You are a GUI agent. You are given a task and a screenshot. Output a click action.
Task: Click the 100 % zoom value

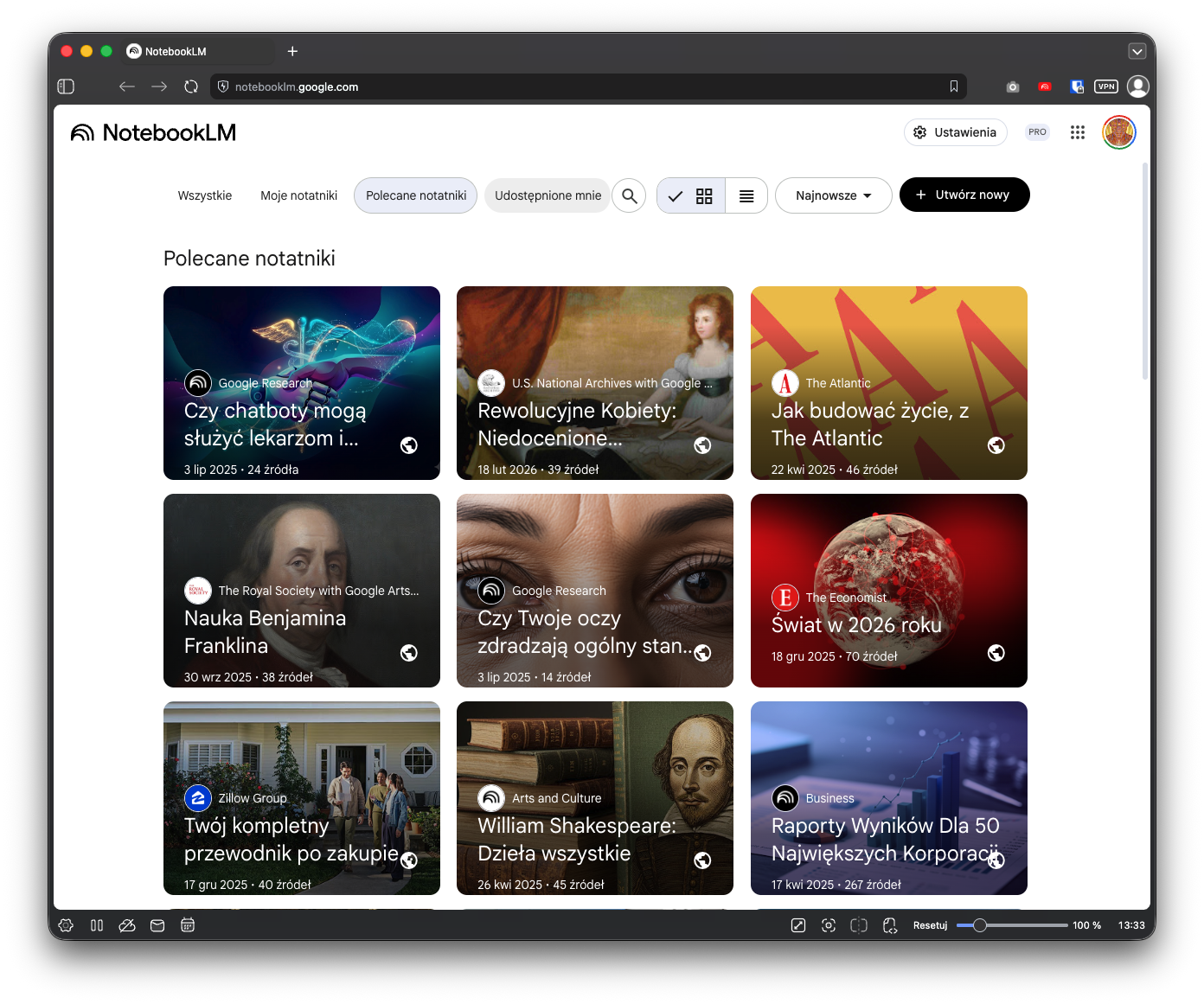(x=1086, y=925)
